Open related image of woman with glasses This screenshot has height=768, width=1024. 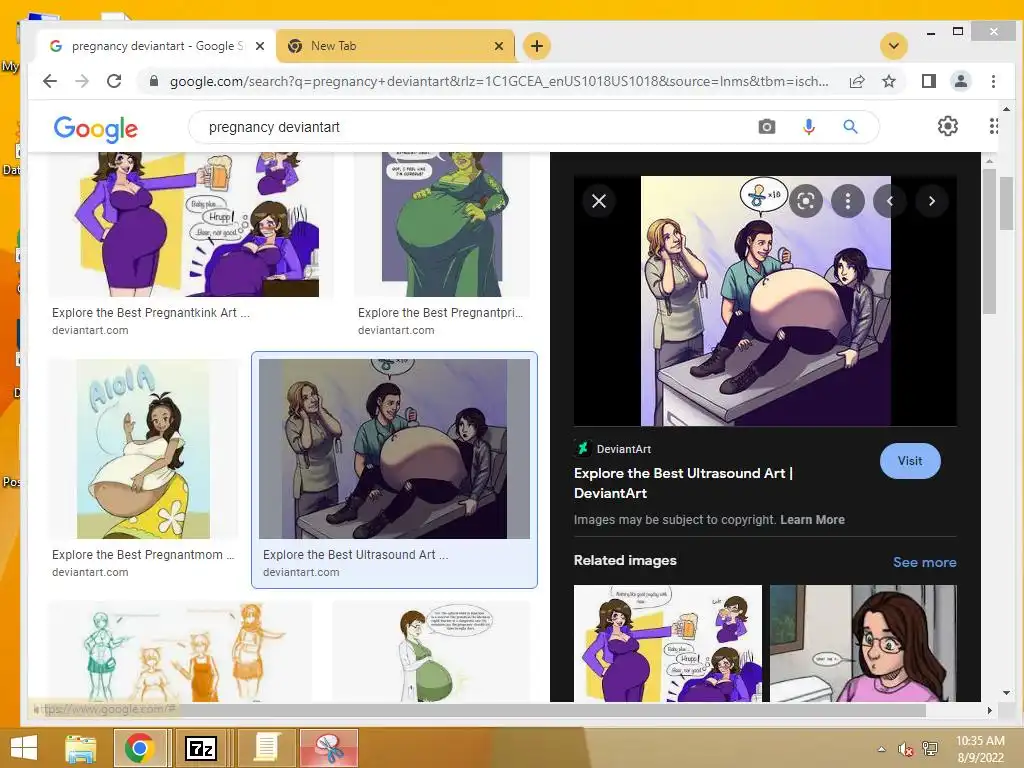point(863,643)
